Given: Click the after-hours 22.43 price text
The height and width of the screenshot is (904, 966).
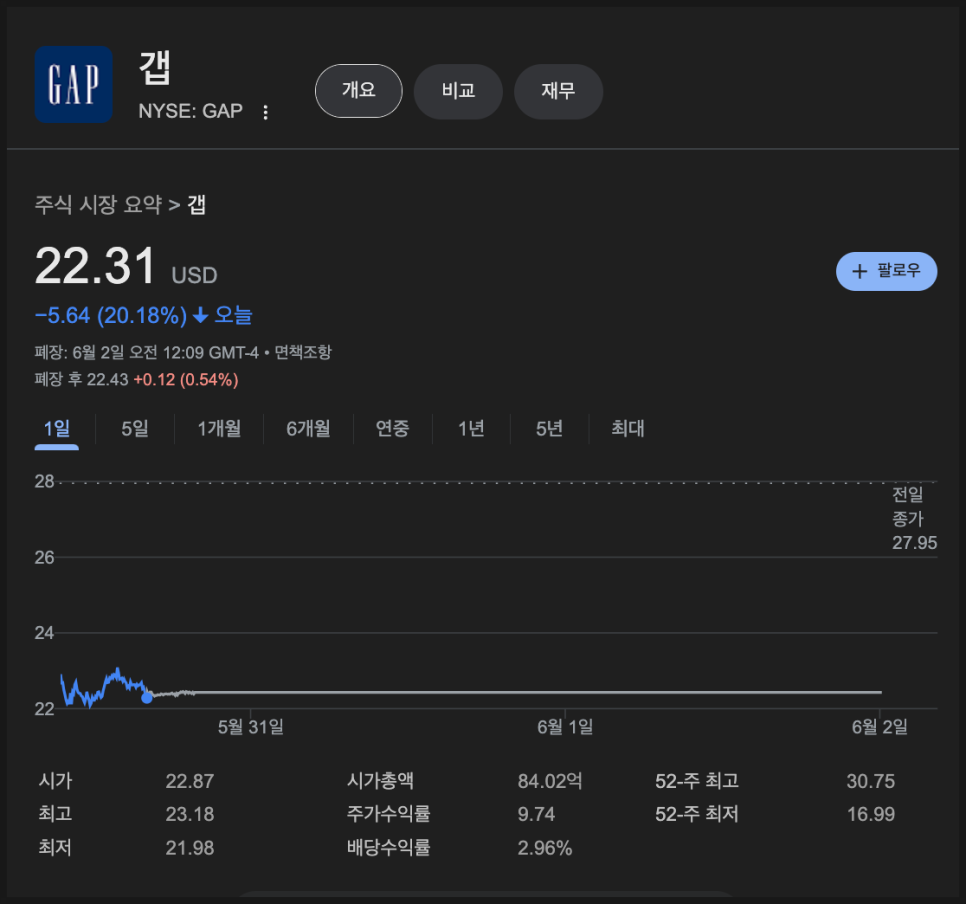Looking at the screenshot, I should click(x=108, y=380).
